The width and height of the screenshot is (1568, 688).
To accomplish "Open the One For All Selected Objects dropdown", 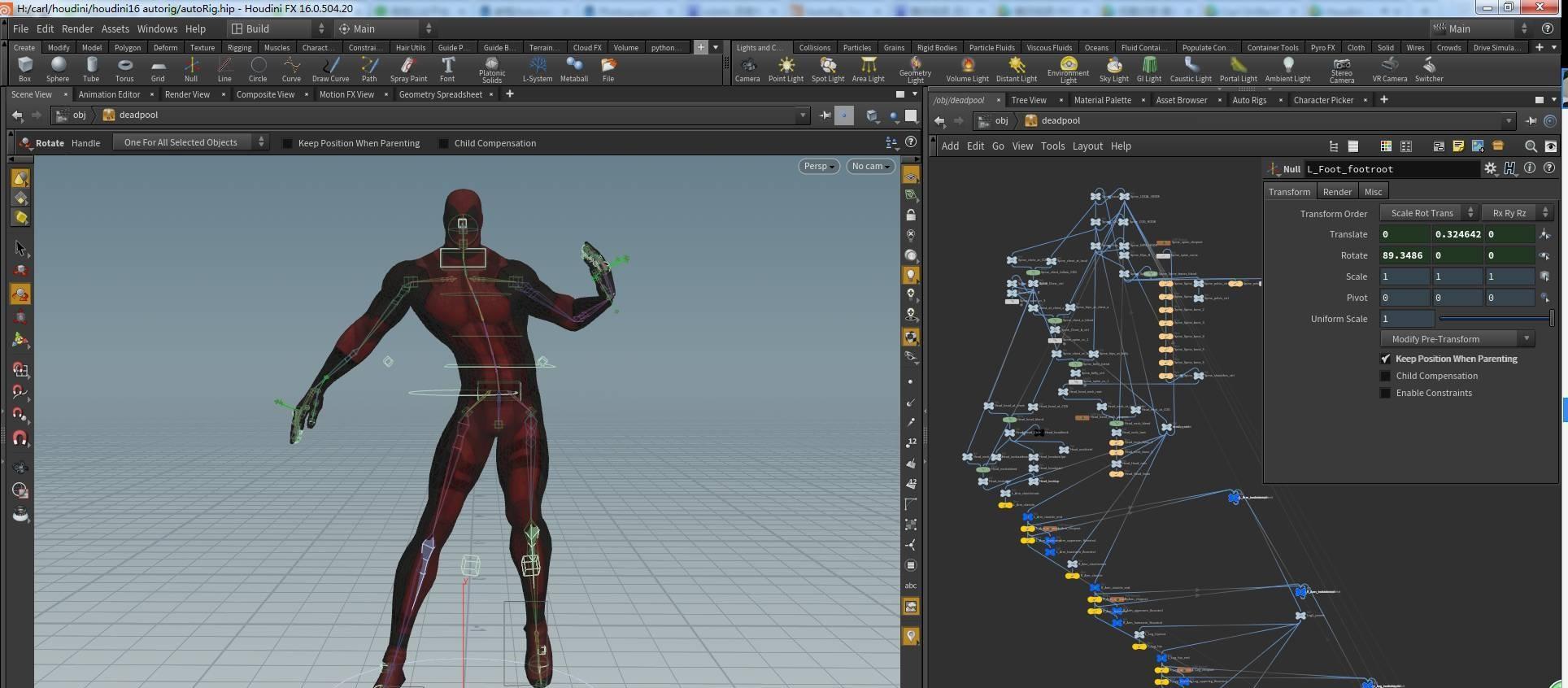I will pyautogui.click(x=189, y=142).
